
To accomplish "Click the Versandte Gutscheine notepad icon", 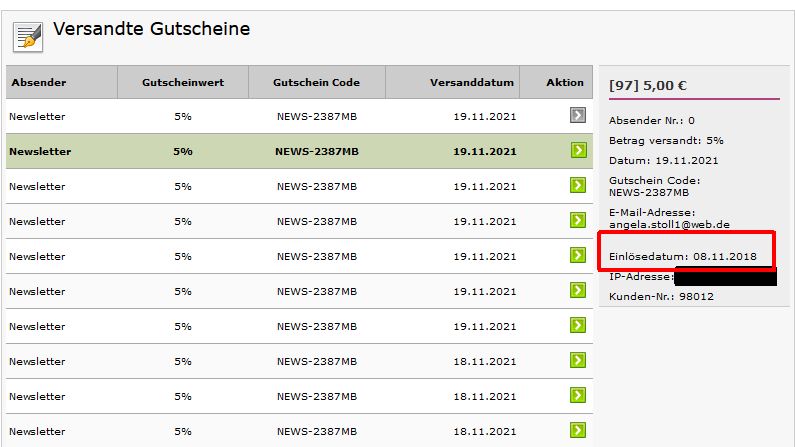I will (27, 36).
